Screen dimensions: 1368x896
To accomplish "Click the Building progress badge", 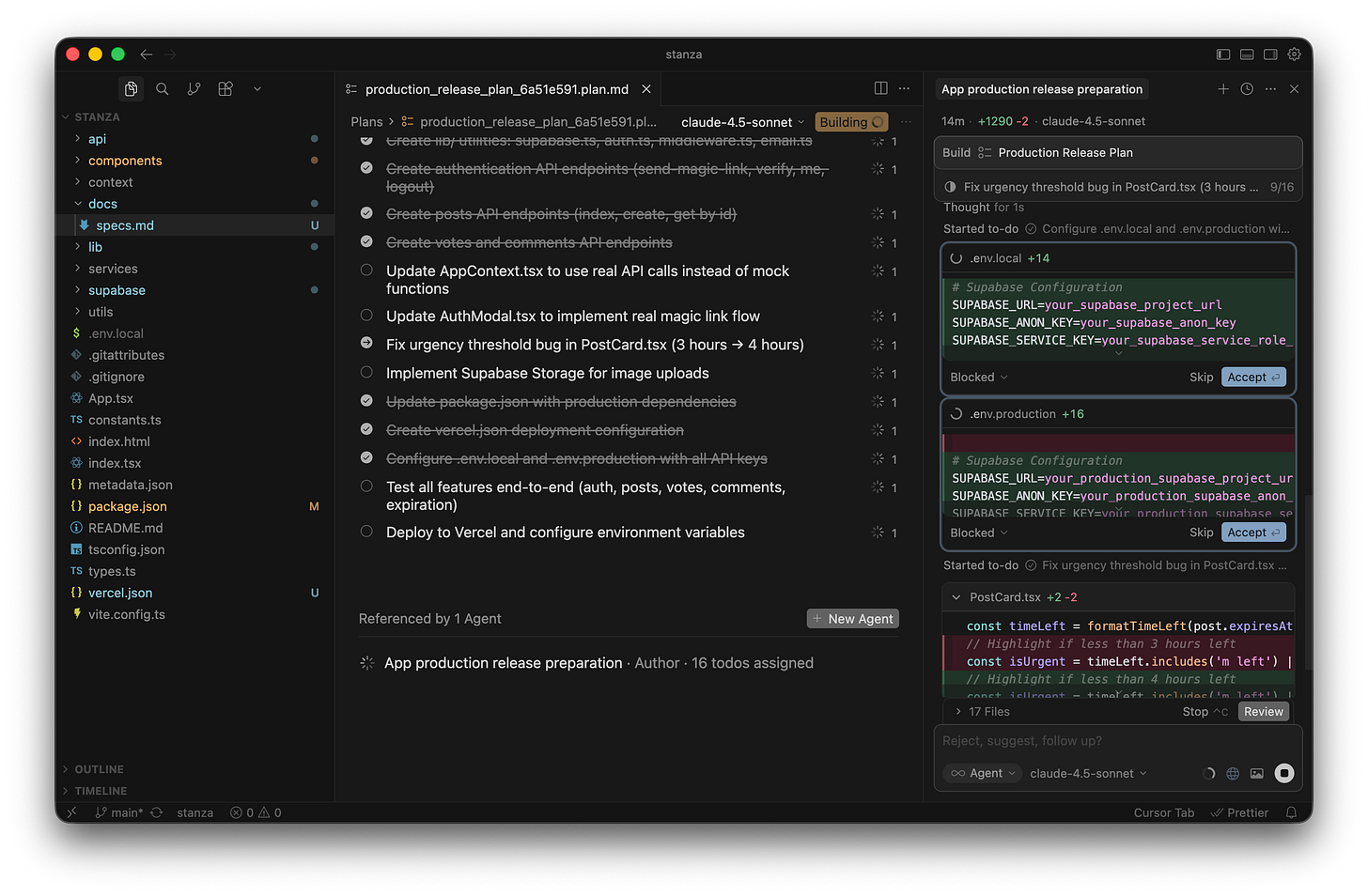I will [x=850, y=121].
